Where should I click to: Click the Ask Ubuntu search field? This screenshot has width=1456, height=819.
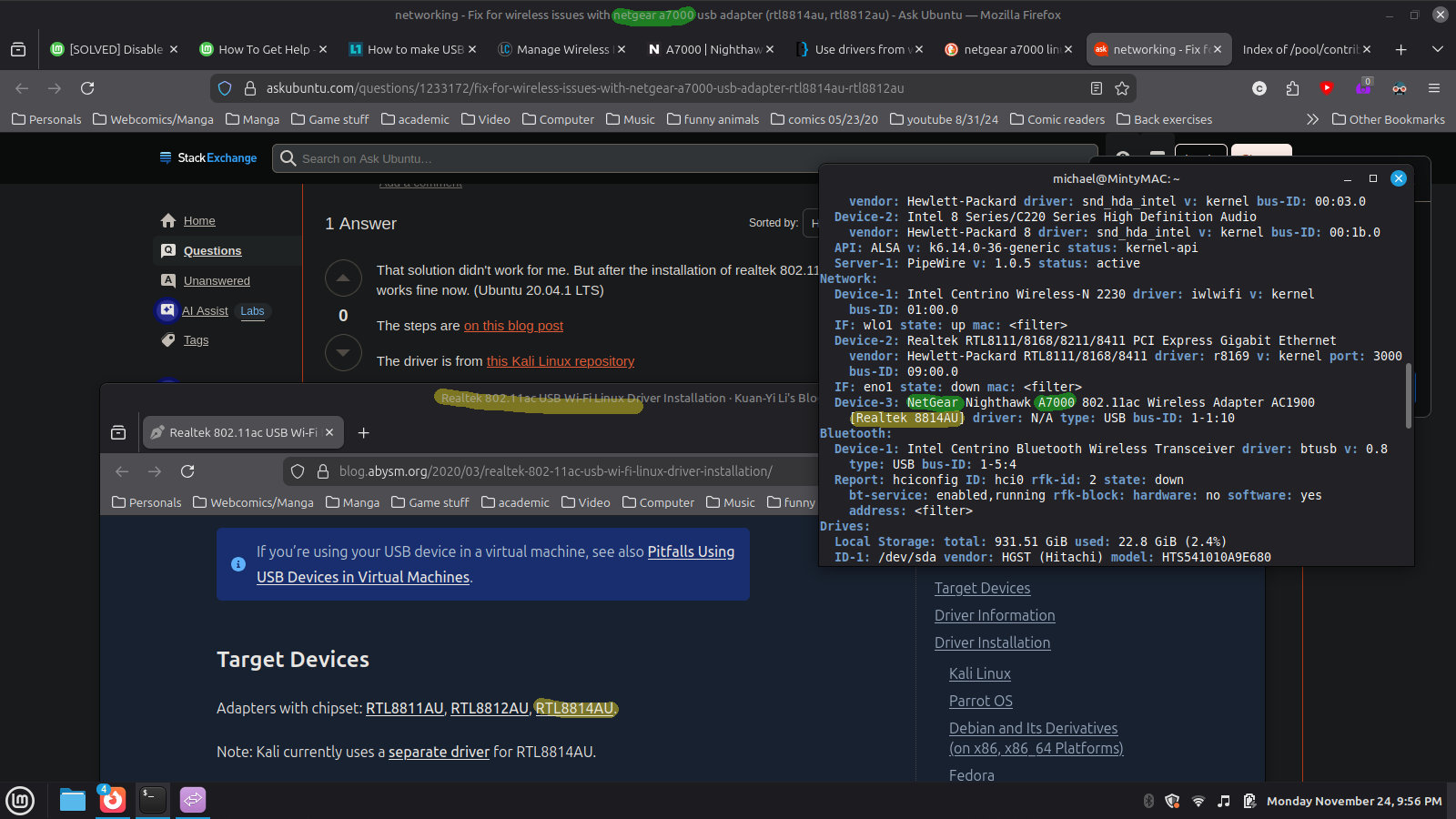coord(546,158)
